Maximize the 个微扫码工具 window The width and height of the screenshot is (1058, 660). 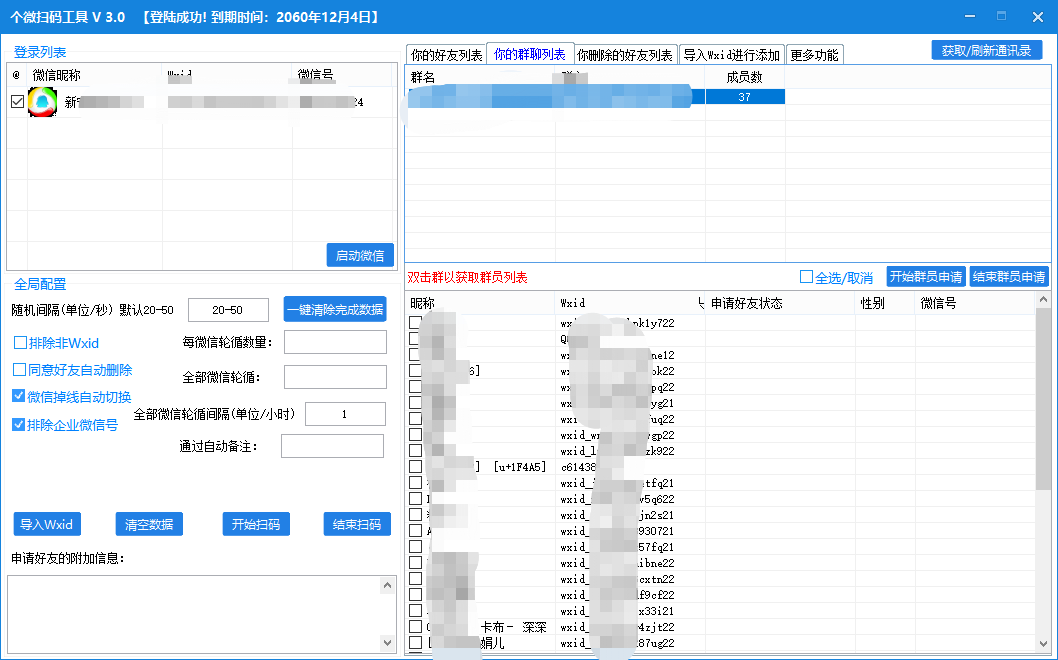click(x=1001, y=16)
